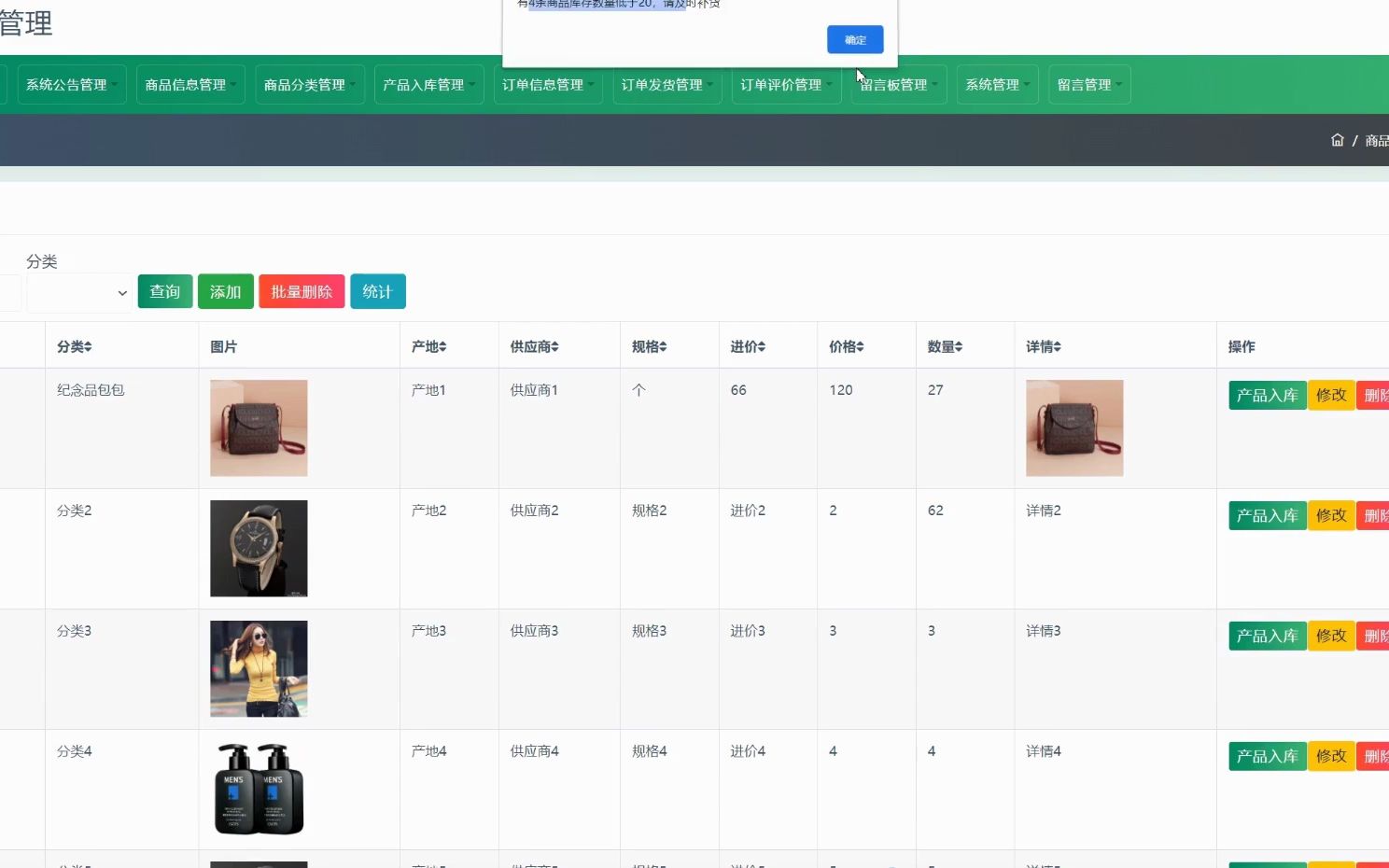The image size is (1389, 868).
Task: Open watch image in 分类2 row
Action: [259, 548]
